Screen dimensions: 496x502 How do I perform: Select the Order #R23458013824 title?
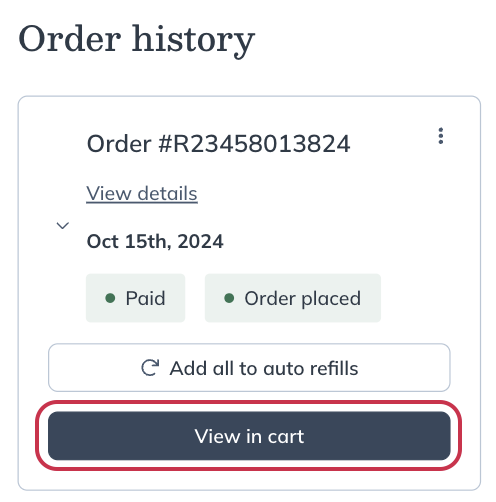pyautogui.click(x=218, y=144)
